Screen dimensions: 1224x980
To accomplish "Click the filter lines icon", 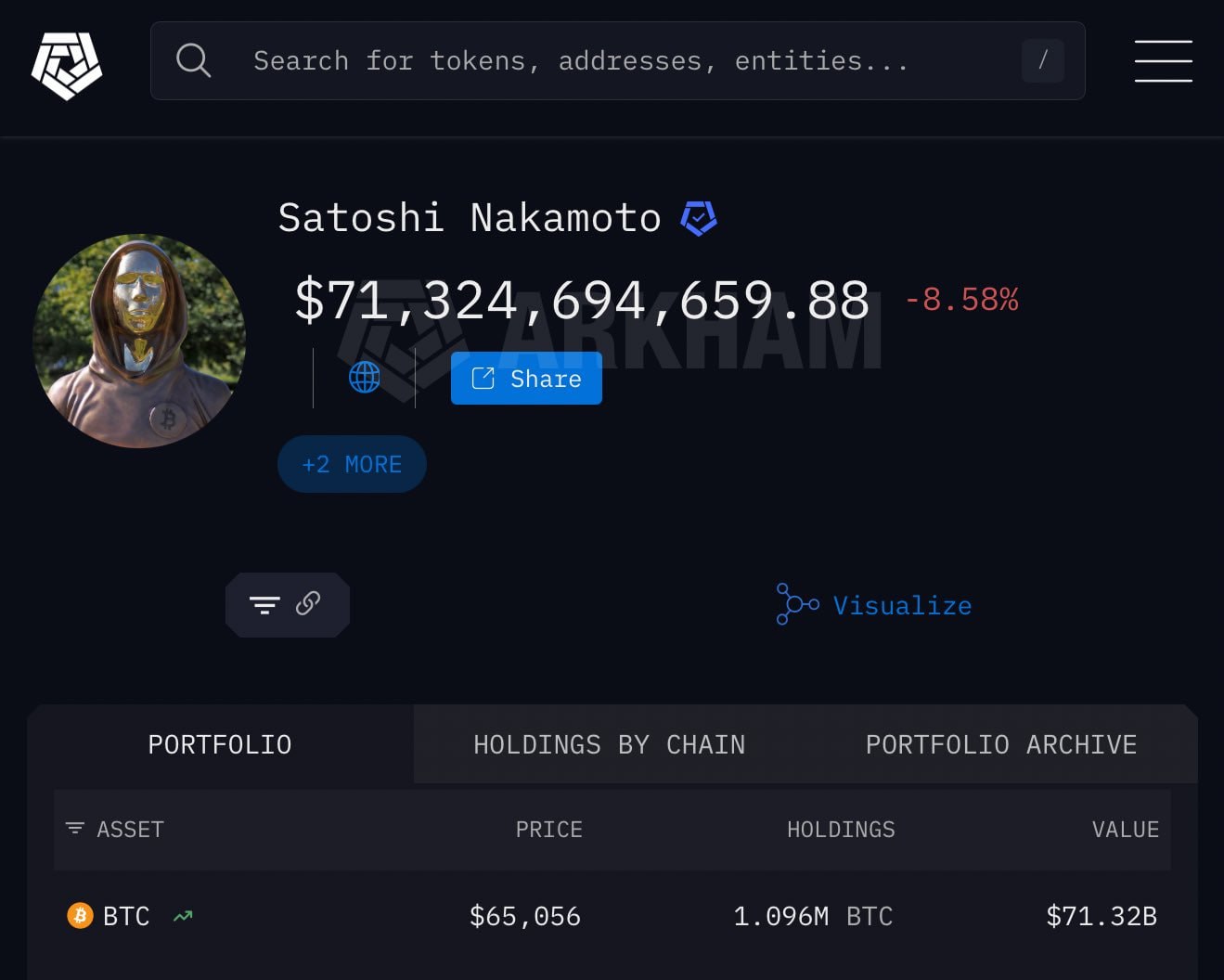I will [x=264, y=605].
